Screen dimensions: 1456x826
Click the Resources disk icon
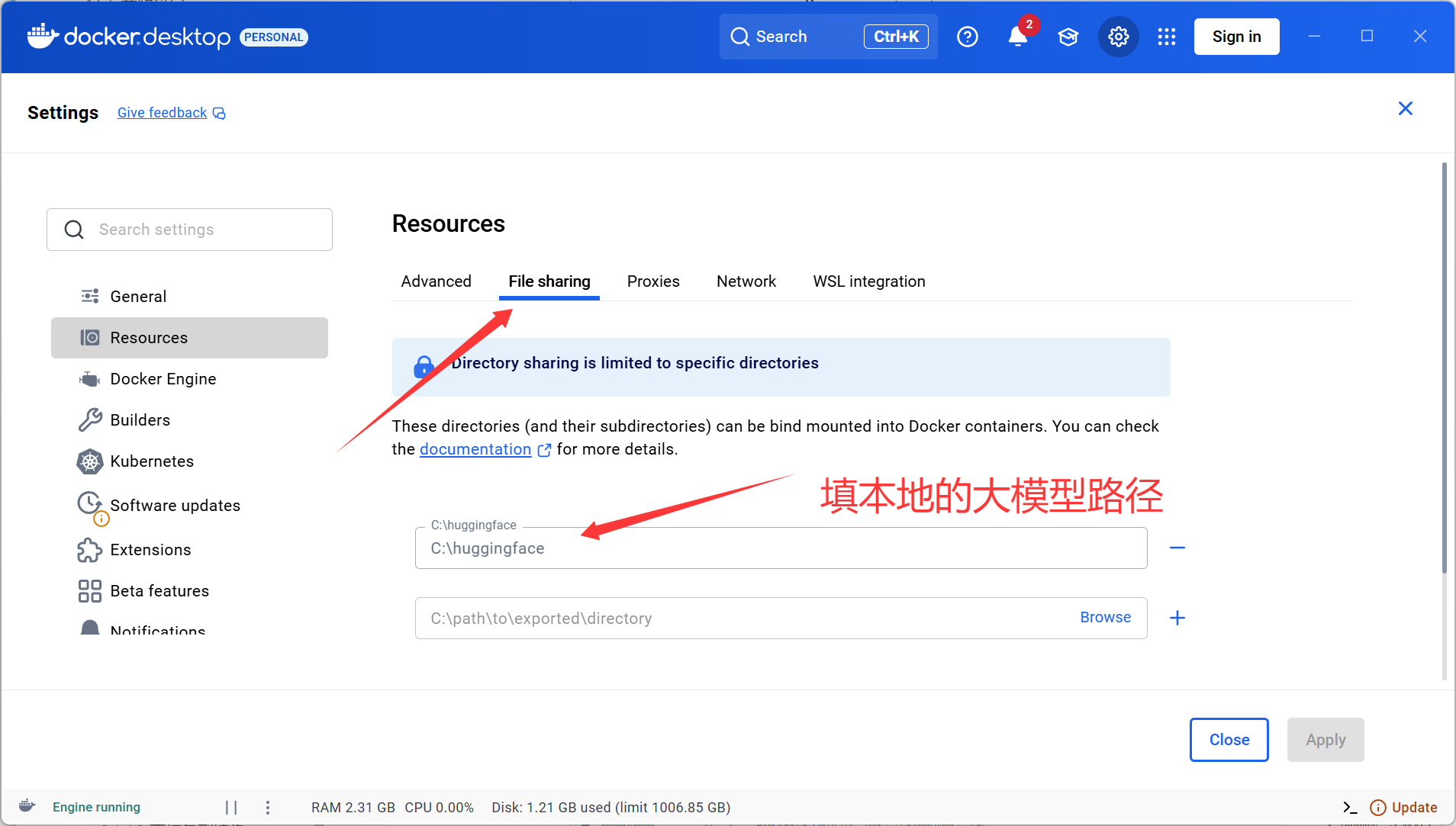click(x=90, y=337)
